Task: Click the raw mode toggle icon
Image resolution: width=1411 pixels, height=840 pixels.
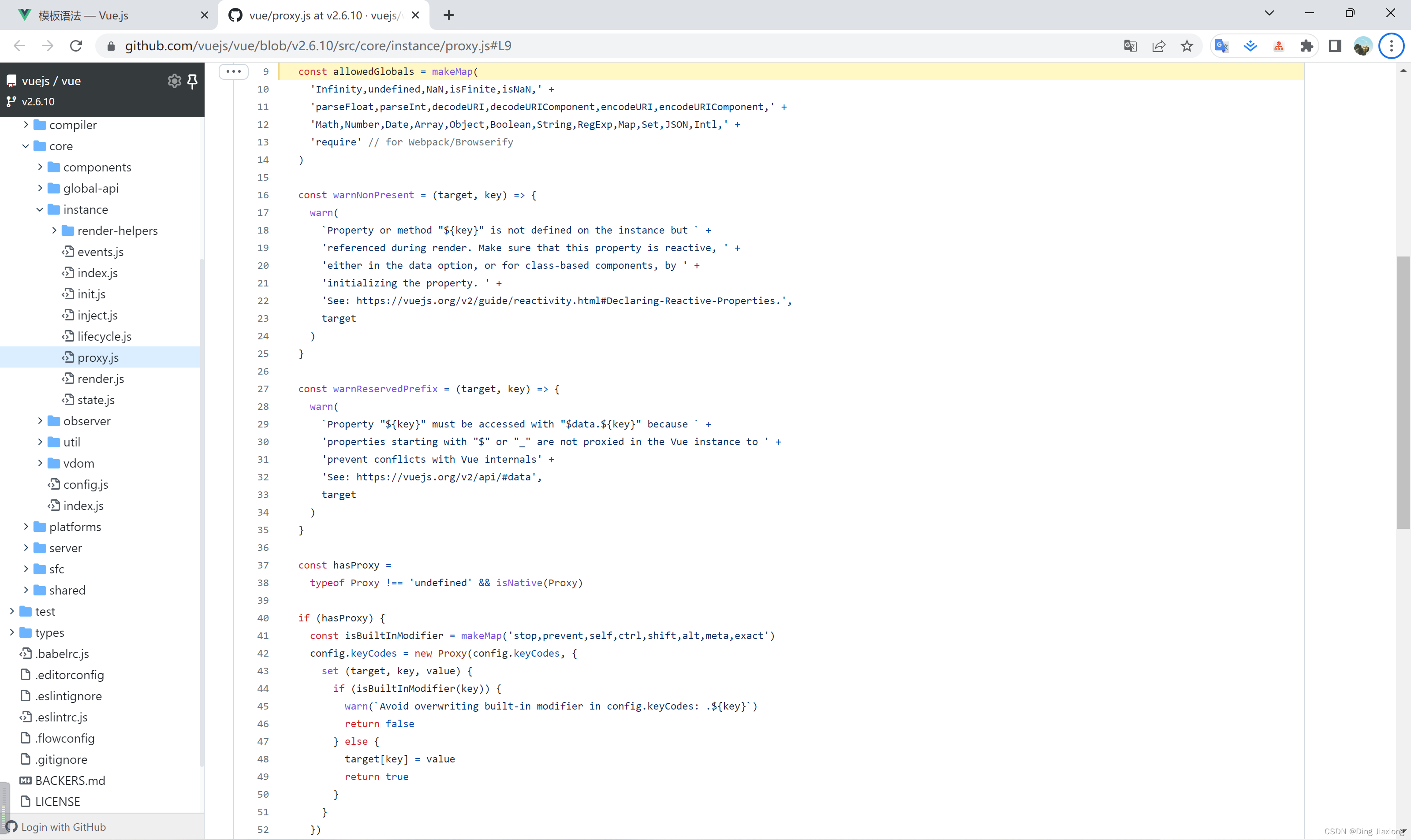Action: coord(234,71)
